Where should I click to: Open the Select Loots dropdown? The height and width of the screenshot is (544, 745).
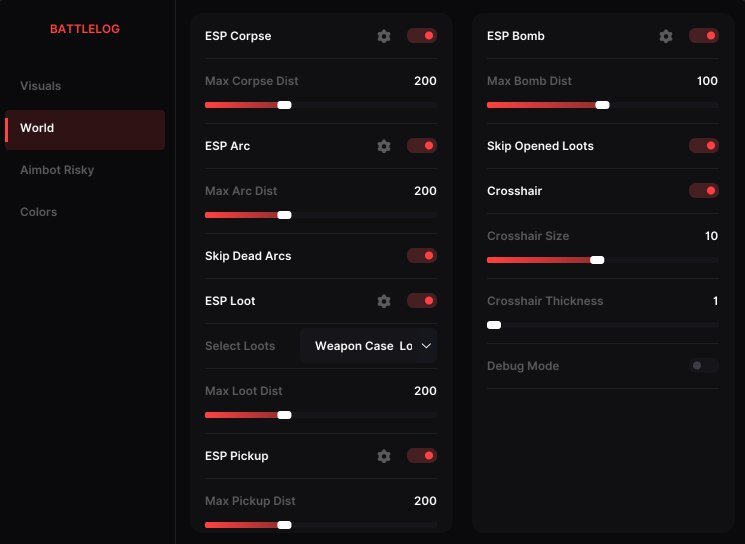pos(368,346)
